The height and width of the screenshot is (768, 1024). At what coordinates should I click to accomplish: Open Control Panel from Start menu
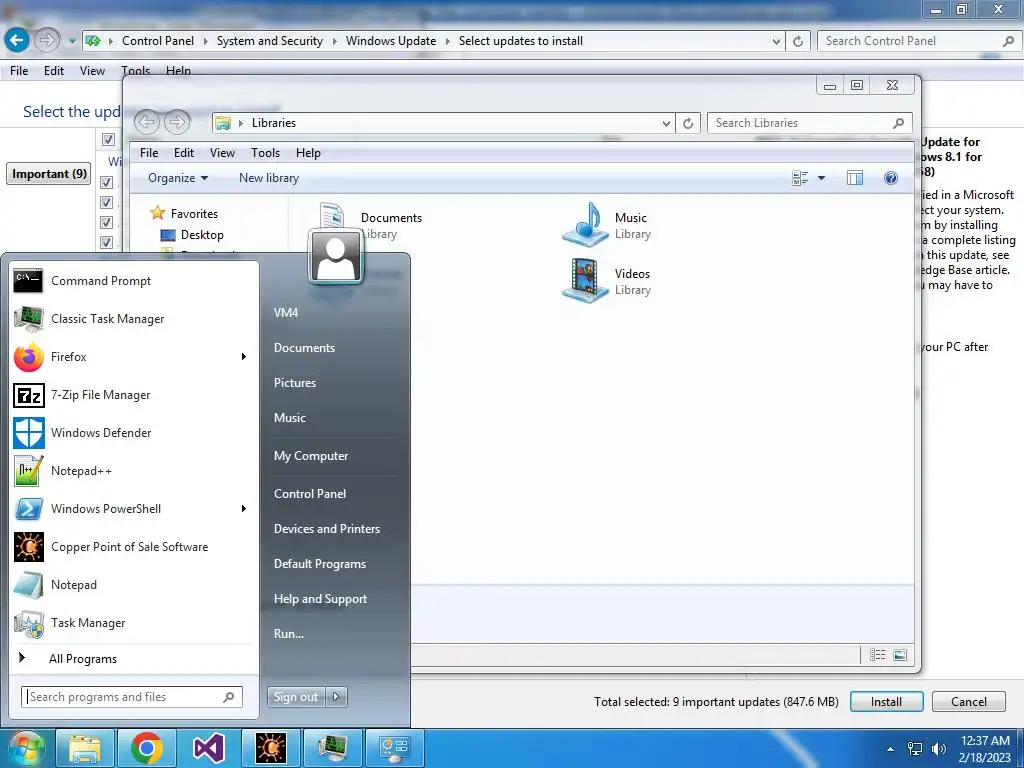click(310, 494)
